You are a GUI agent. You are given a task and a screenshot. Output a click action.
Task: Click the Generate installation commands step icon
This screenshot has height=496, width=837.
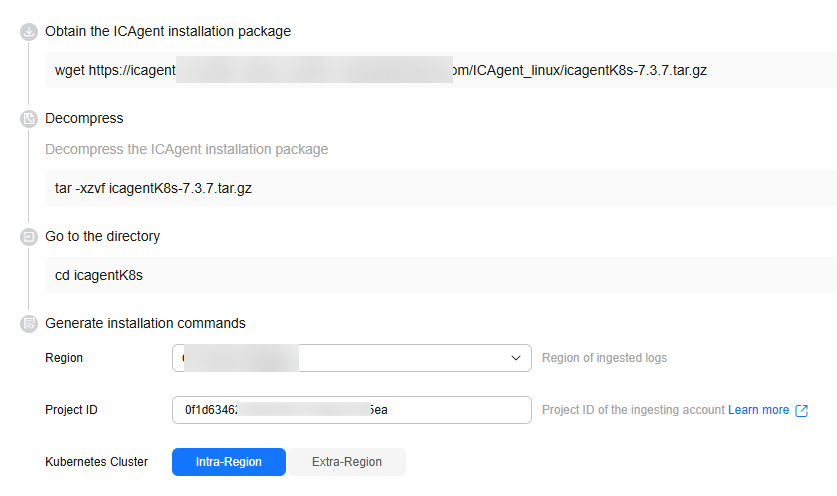[x=29, y=324]
